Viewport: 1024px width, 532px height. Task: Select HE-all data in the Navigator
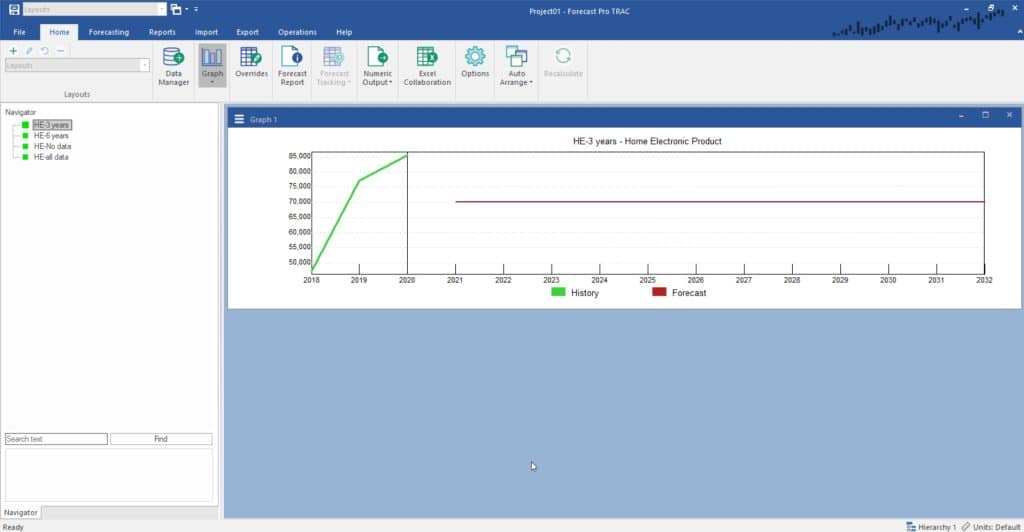click(x=51, y=157)
